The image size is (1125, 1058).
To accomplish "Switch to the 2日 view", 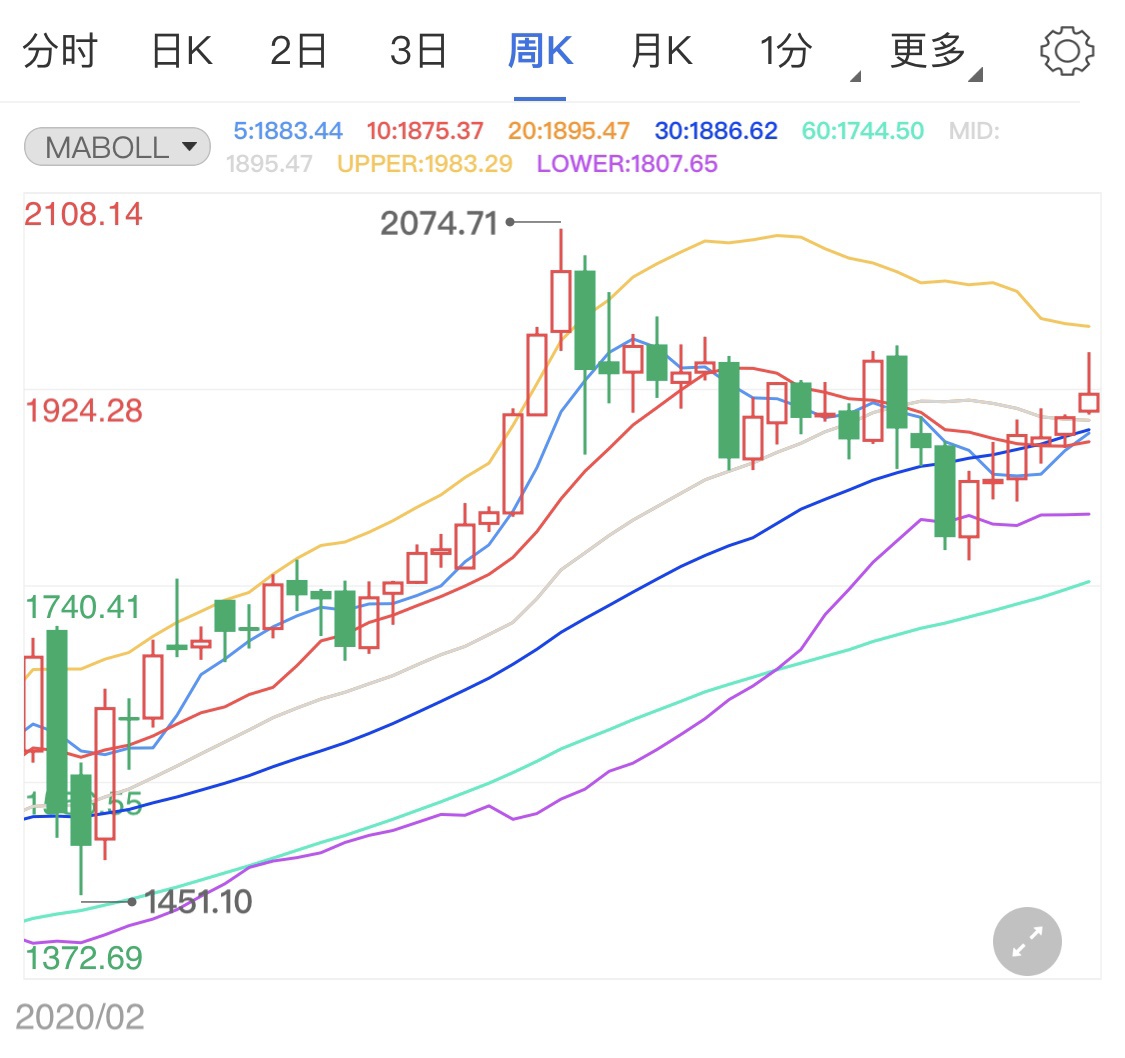I will coord(299,51).
